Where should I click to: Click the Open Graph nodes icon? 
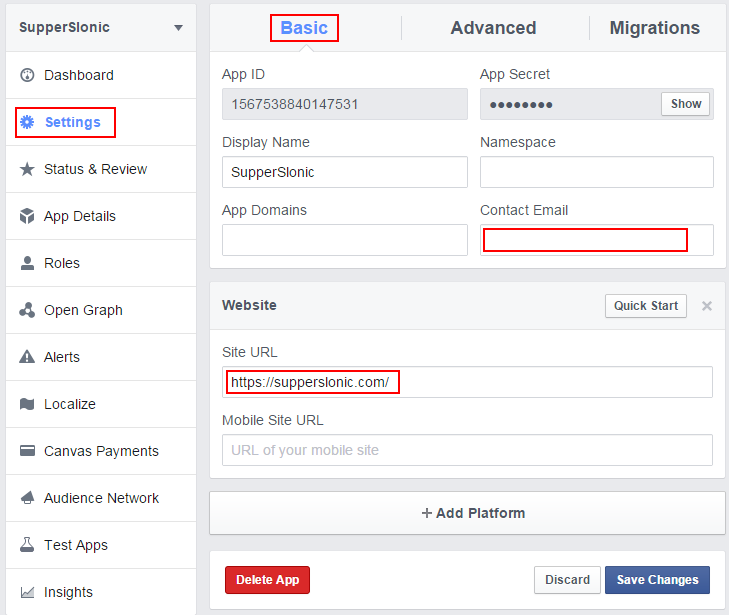[x=27, y=310]
